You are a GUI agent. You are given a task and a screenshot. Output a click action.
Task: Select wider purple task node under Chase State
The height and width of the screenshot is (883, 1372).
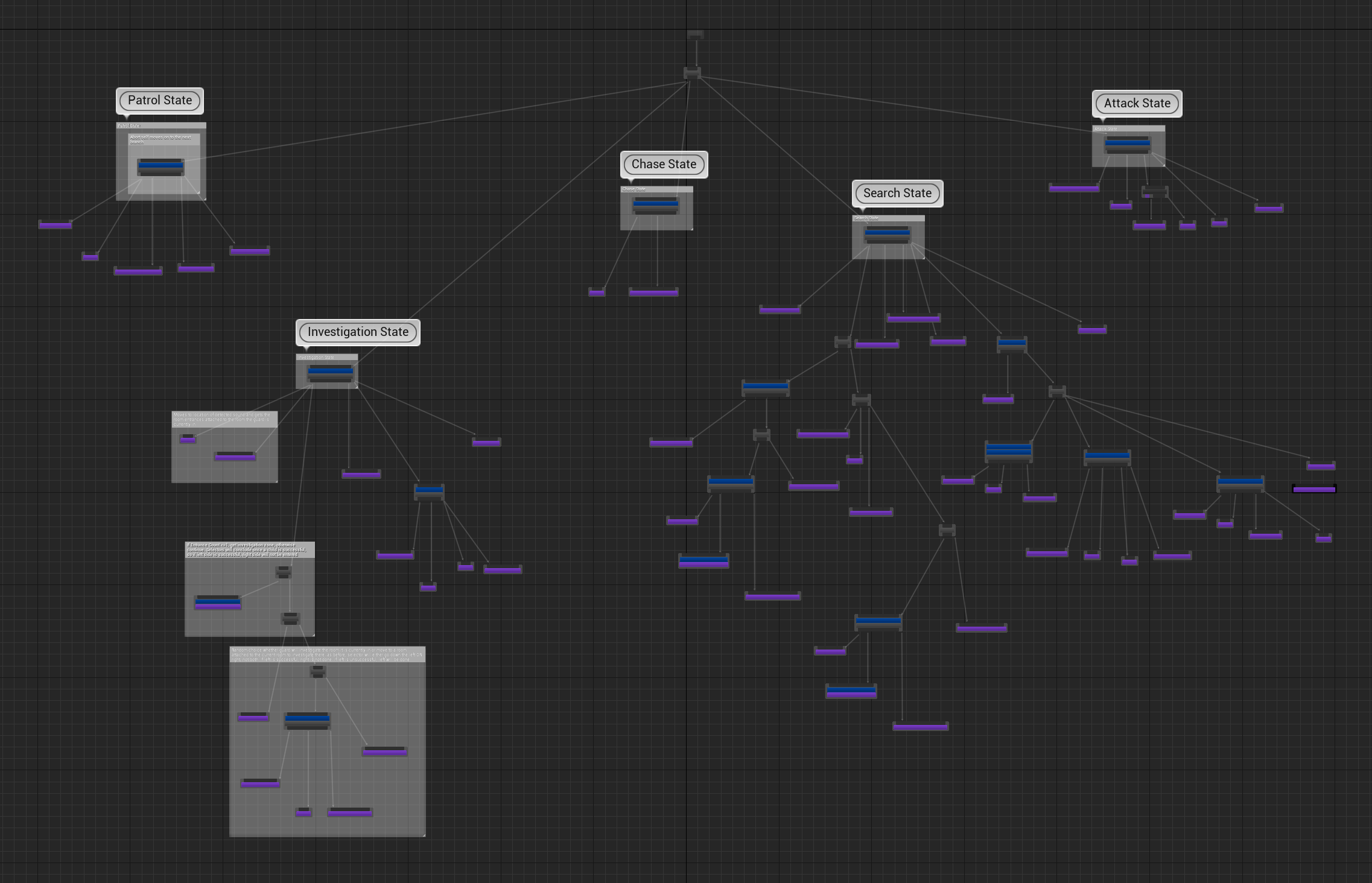[x=653, y=293]
